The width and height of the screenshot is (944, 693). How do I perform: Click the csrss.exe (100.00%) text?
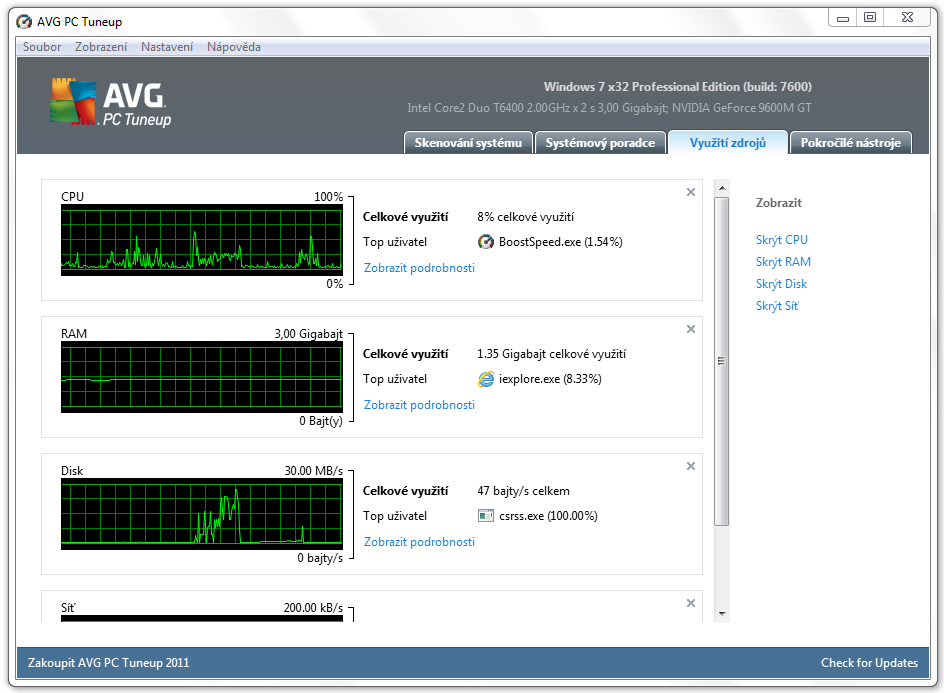548,516
